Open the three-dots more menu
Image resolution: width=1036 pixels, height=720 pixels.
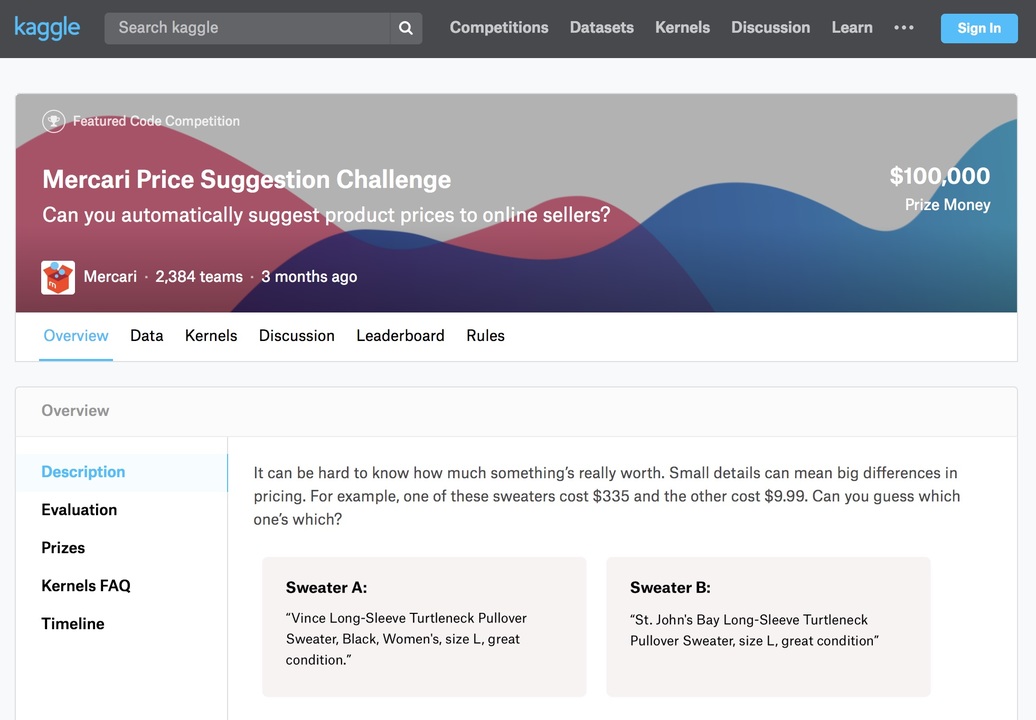[x=904, y=28]
